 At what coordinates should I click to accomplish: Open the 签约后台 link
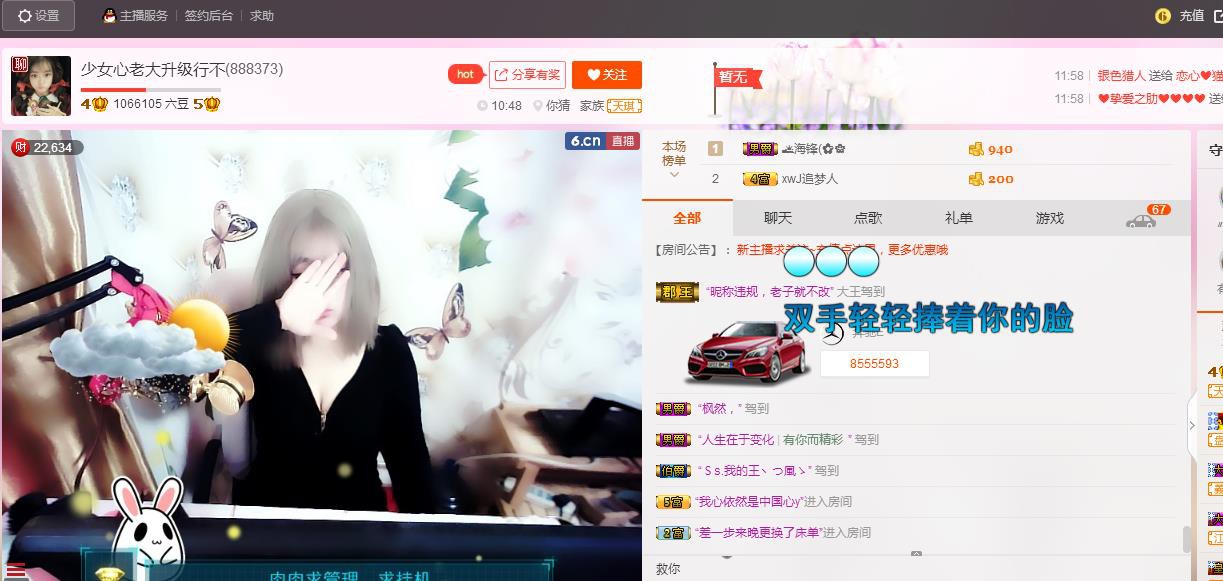click(208, 16)
